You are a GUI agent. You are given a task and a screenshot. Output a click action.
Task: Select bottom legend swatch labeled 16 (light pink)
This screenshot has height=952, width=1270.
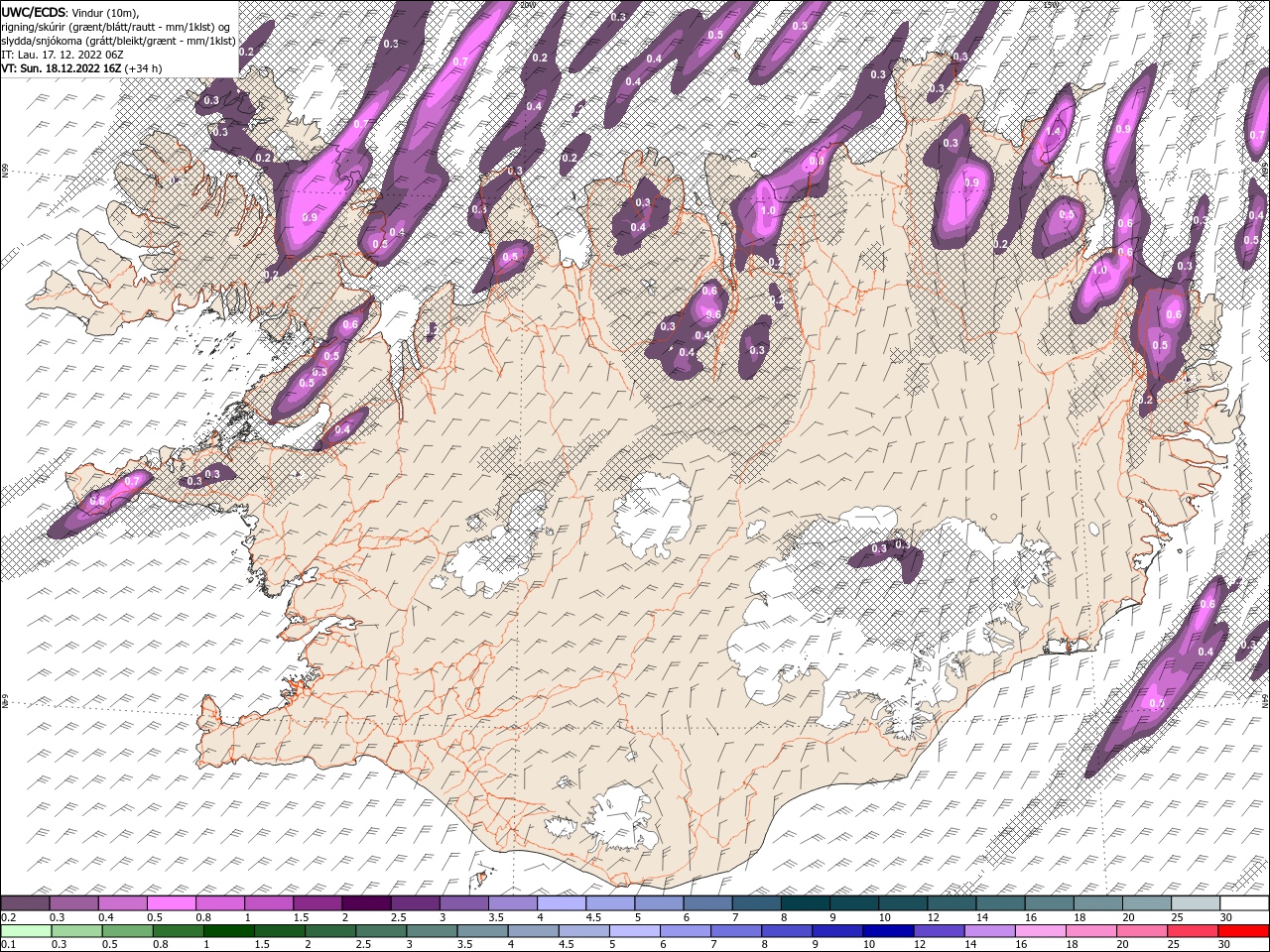tap(1039, 931)
